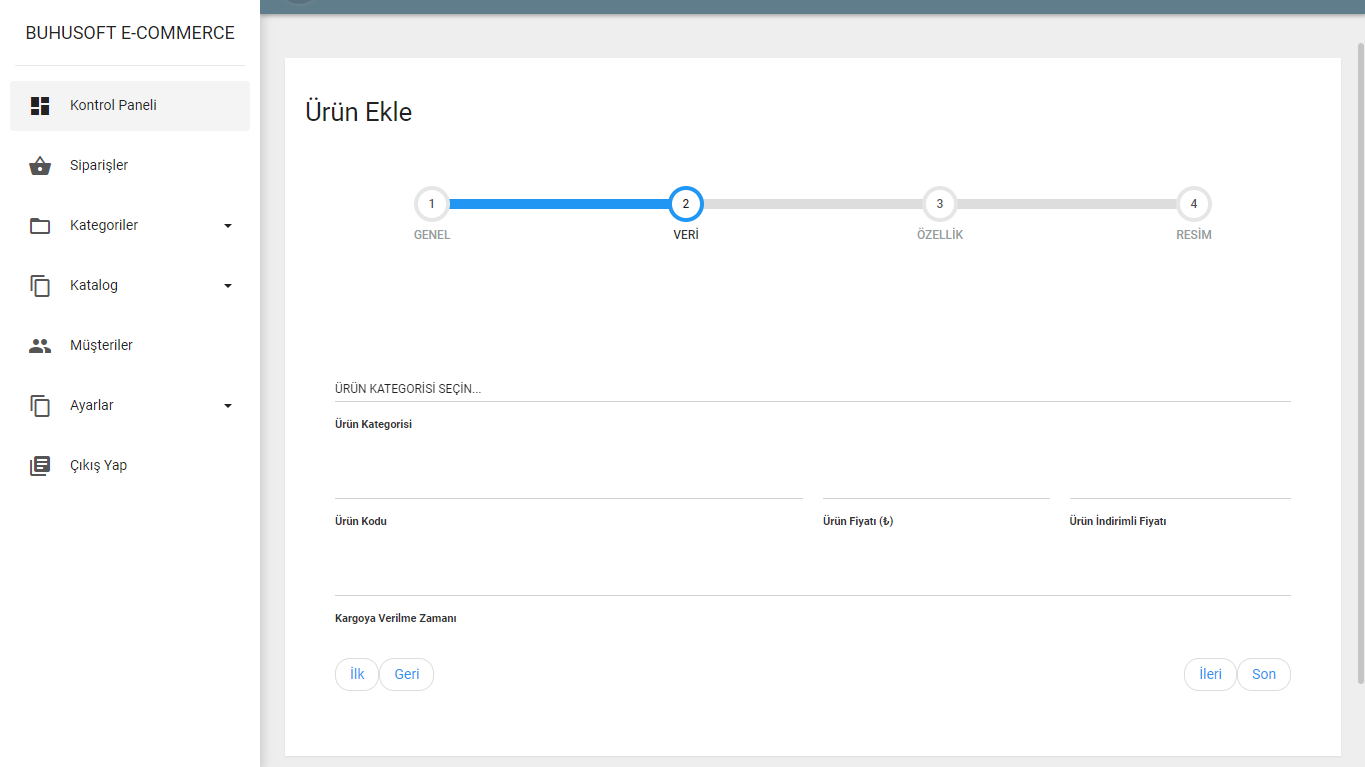Click the Ayarlar sidebar icon
The height and width of the screenshot is (767, 1365).
coord(40,406)
